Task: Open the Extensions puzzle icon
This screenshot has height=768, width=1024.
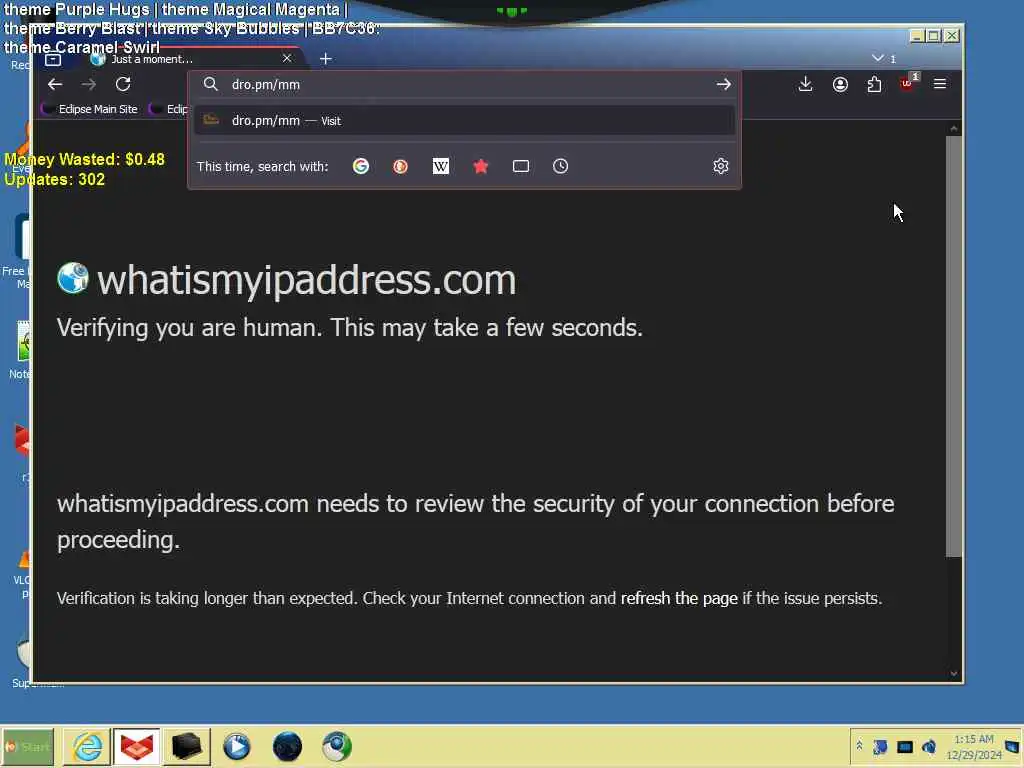Action: [x=874, y=84]
